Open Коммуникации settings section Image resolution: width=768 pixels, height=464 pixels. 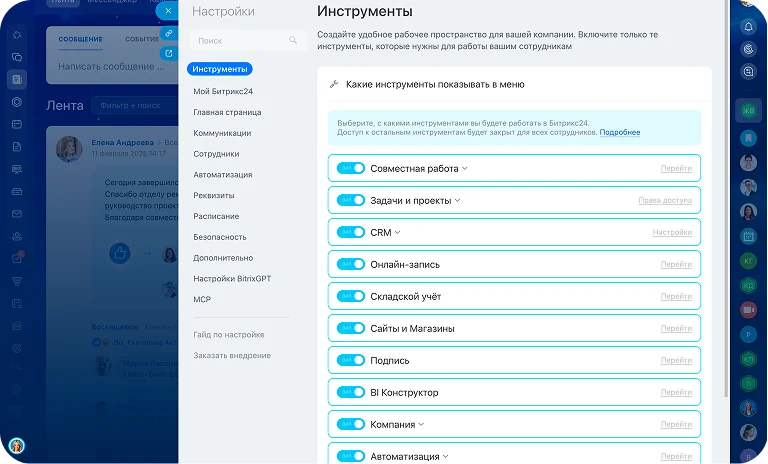click(x=222, y=133)
